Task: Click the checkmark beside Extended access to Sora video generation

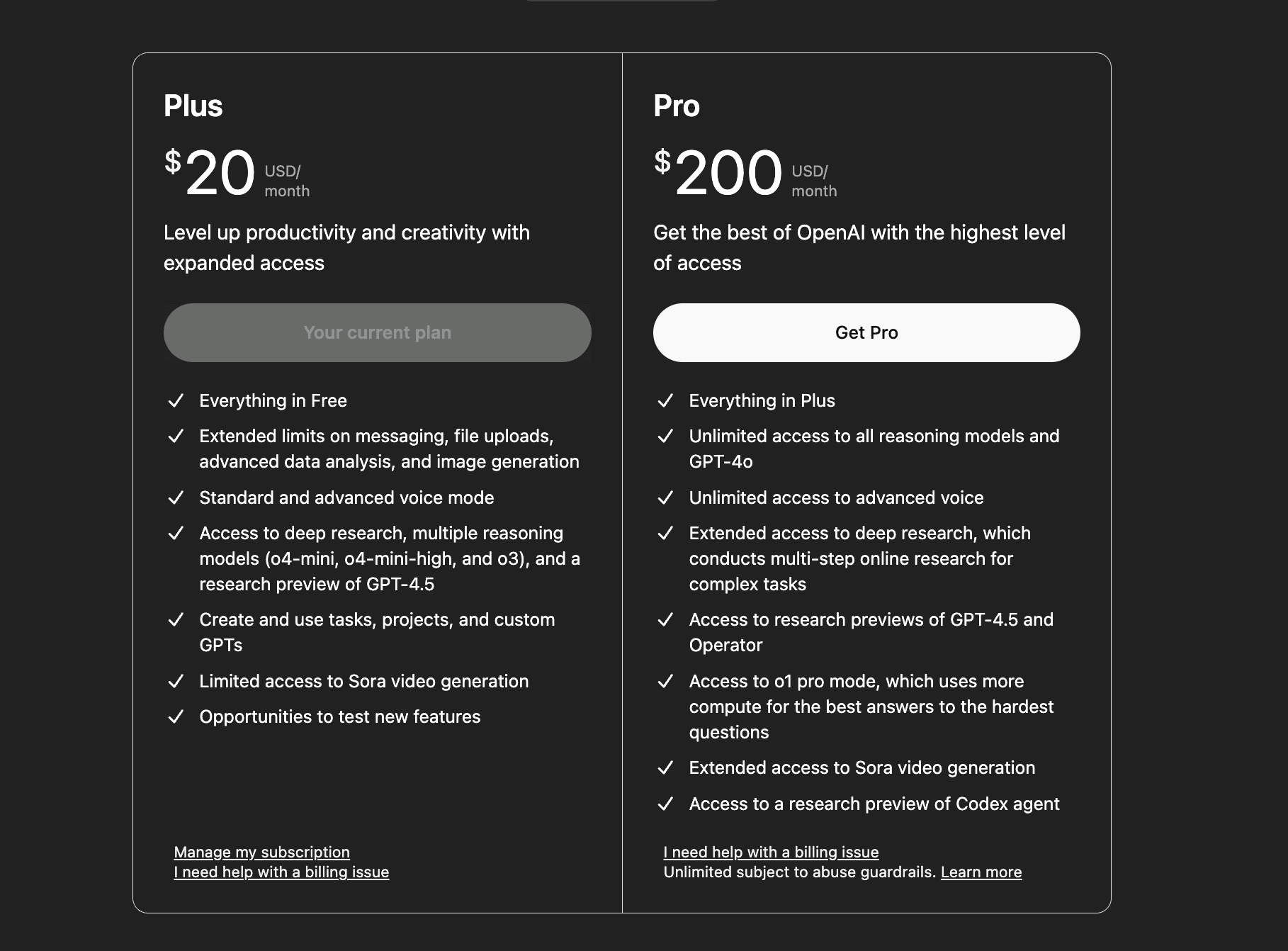Action: click(x=667, y=767)
